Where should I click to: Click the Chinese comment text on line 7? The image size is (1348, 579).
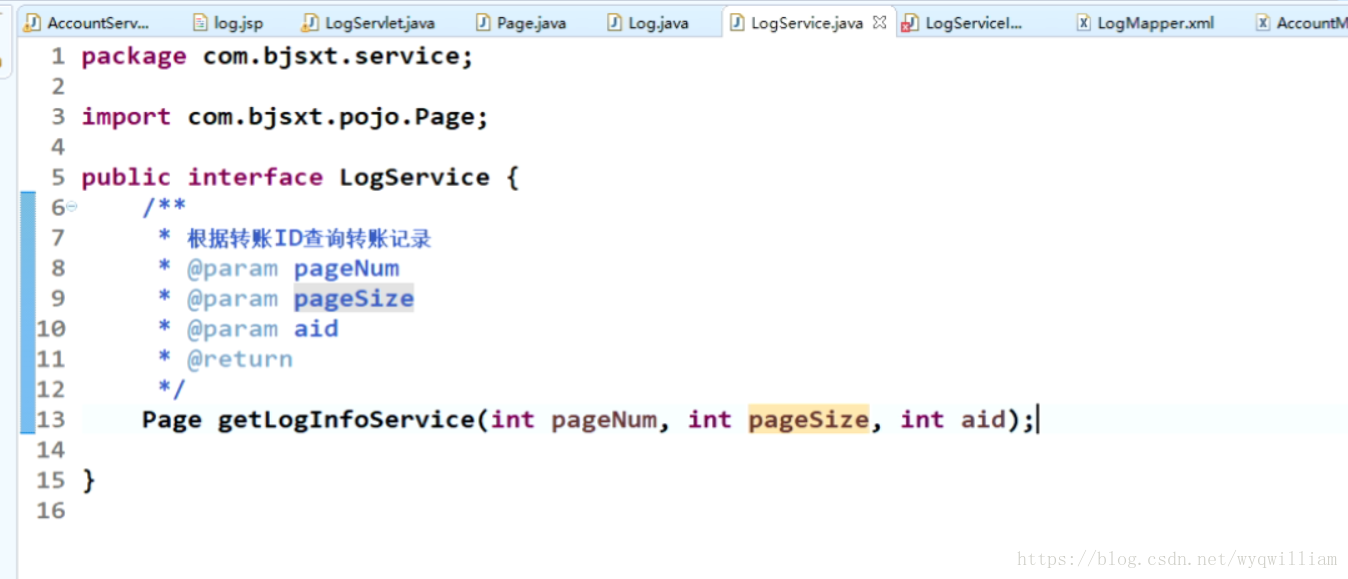pyautogui.click(x=309, y=238)
